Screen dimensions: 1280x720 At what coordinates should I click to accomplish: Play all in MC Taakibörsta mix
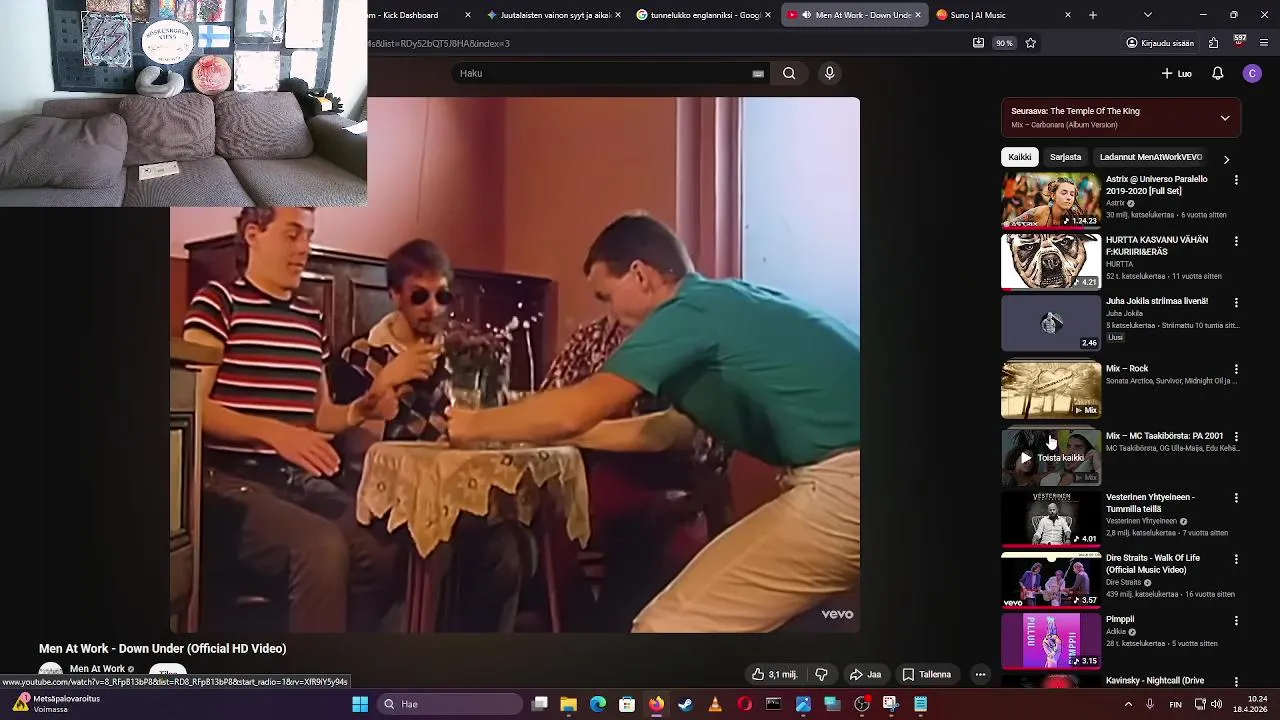(1051, 458)
